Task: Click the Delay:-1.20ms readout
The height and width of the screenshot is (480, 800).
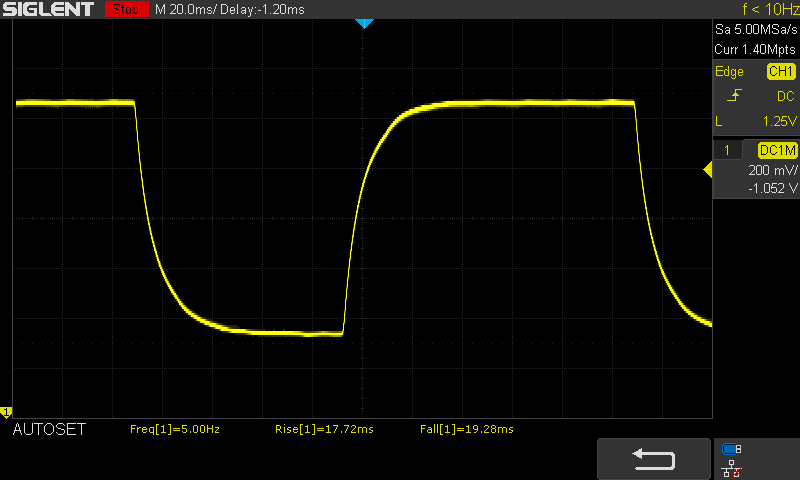Action: click(x=262, y=10)
